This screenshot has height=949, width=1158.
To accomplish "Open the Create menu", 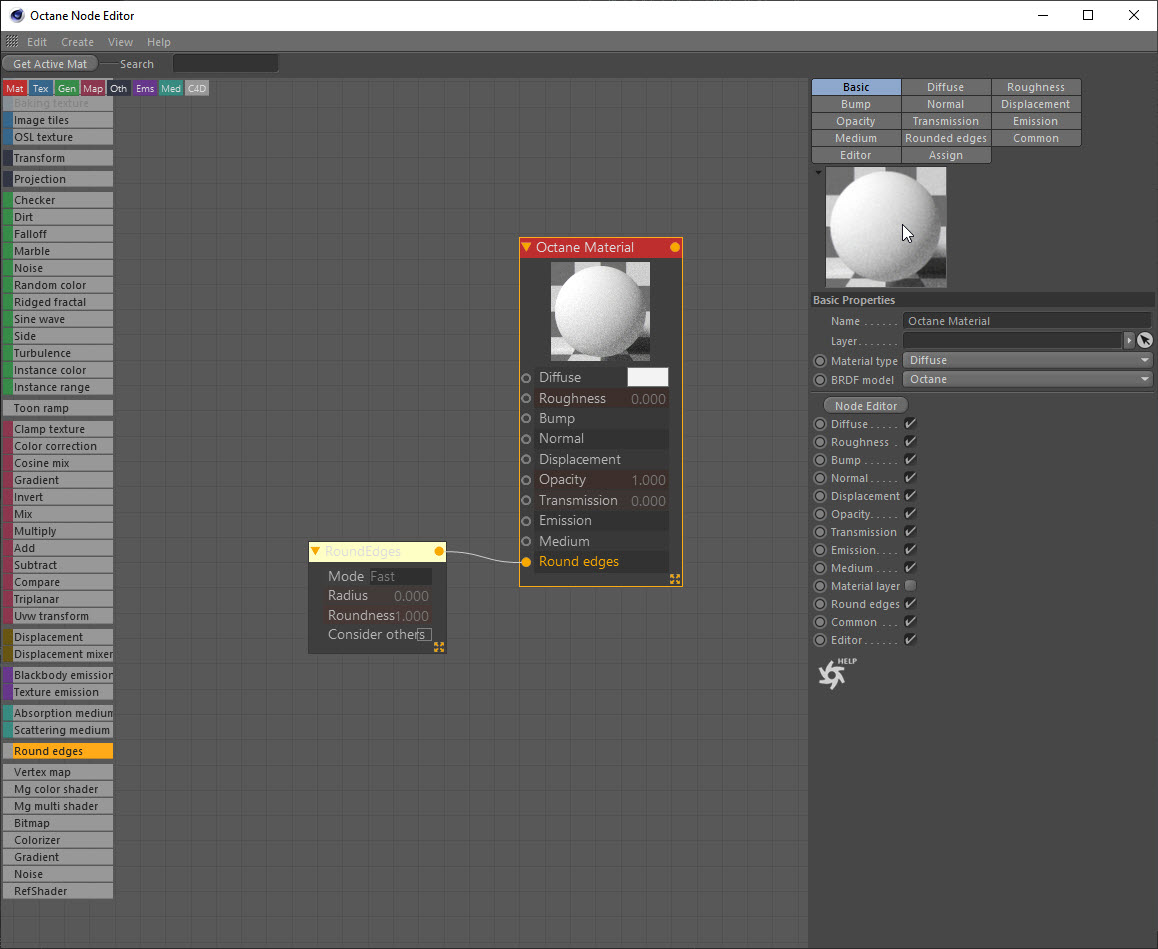I will [x=78, y=42].
